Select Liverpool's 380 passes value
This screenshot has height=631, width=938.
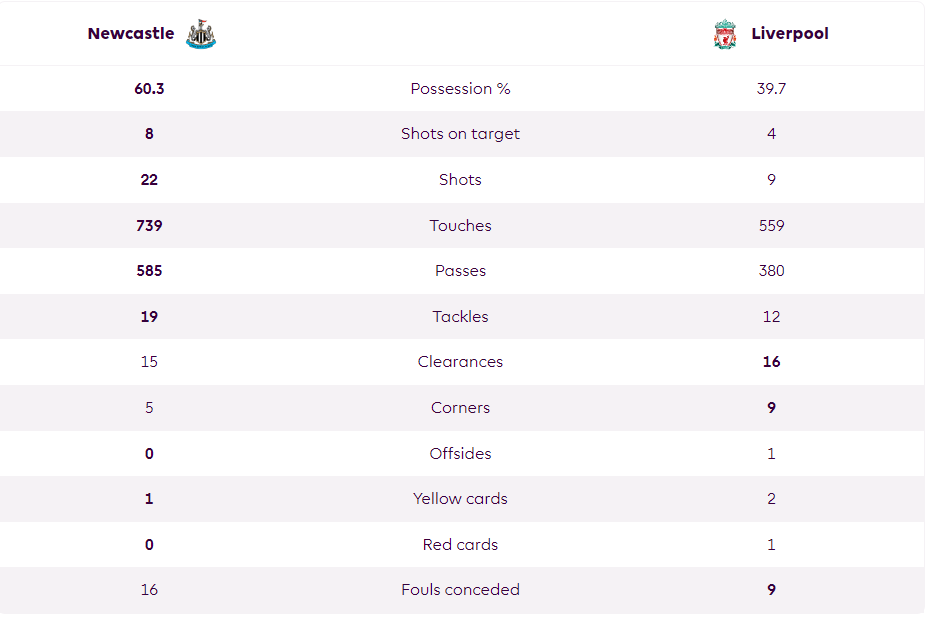(771, 271)
